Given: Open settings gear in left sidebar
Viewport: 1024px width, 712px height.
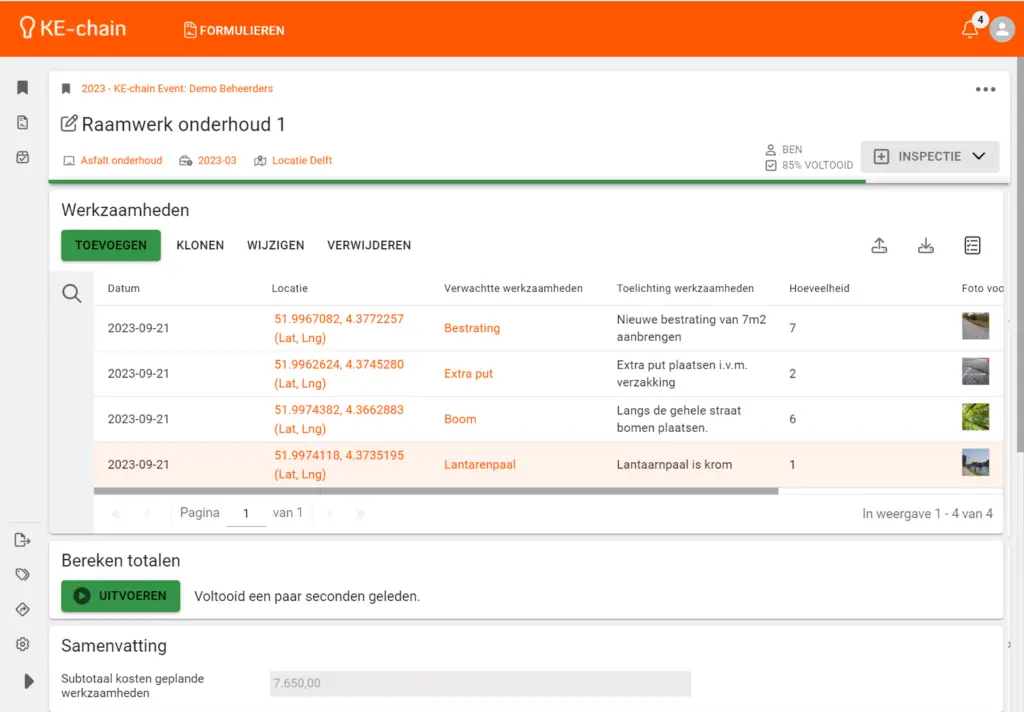Looking at the screenshot, I should pyautogui.click(x=23, y=645).
